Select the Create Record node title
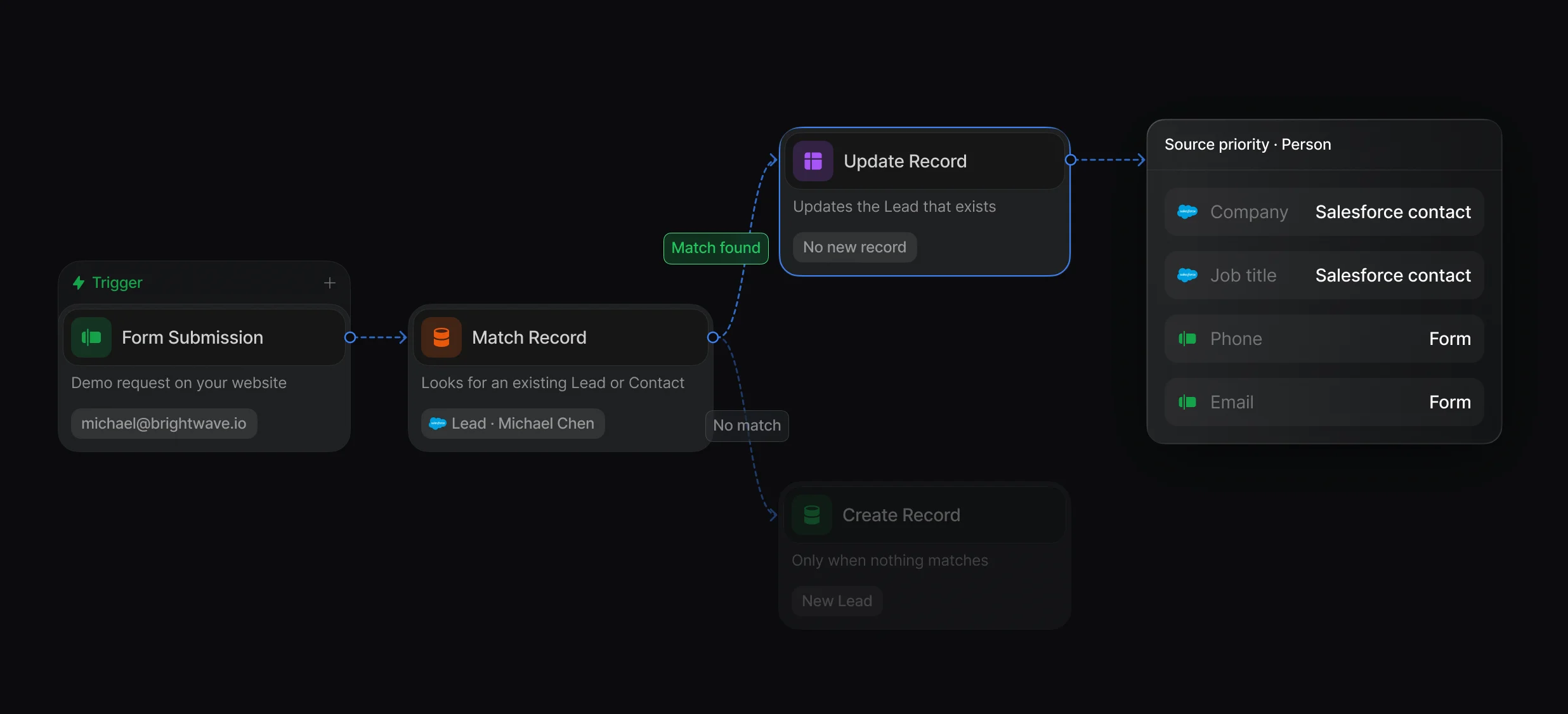This screenshot has height=714, width=1568. [x=901, y=515]
